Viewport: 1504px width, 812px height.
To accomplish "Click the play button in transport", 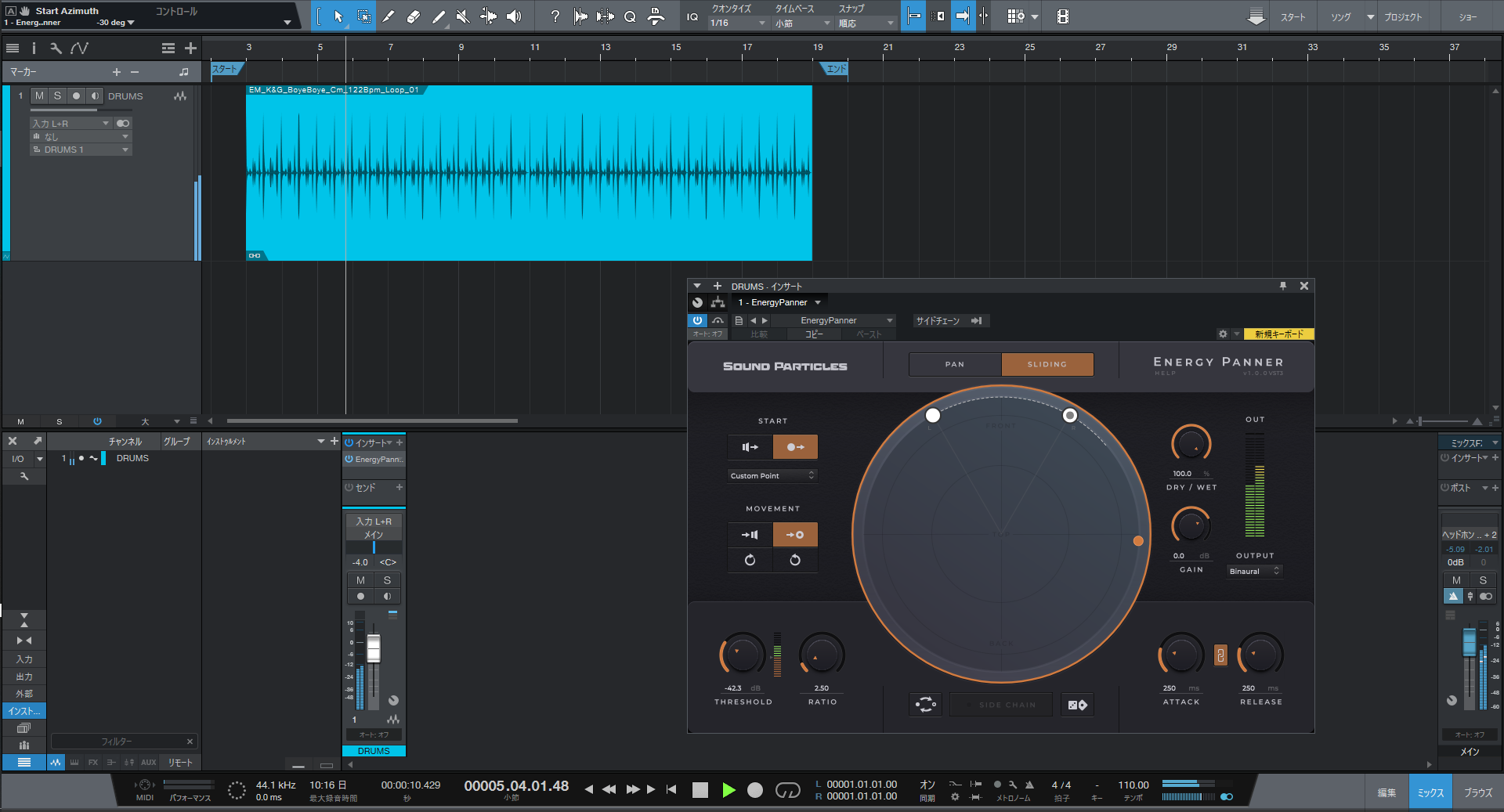I will coord(728,790).
